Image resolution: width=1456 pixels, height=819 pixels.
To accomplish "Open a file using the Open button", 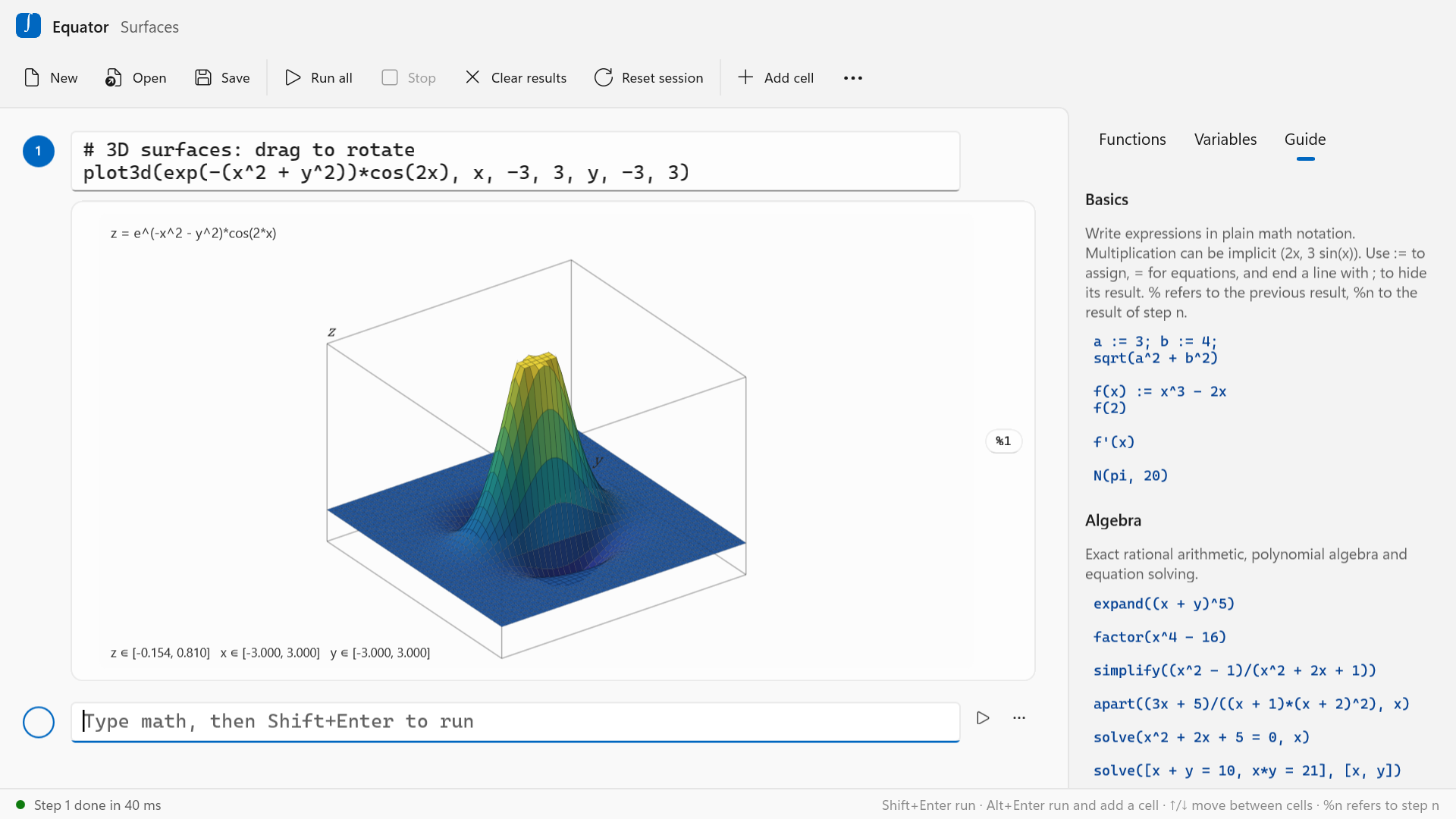I will (136, 78).
